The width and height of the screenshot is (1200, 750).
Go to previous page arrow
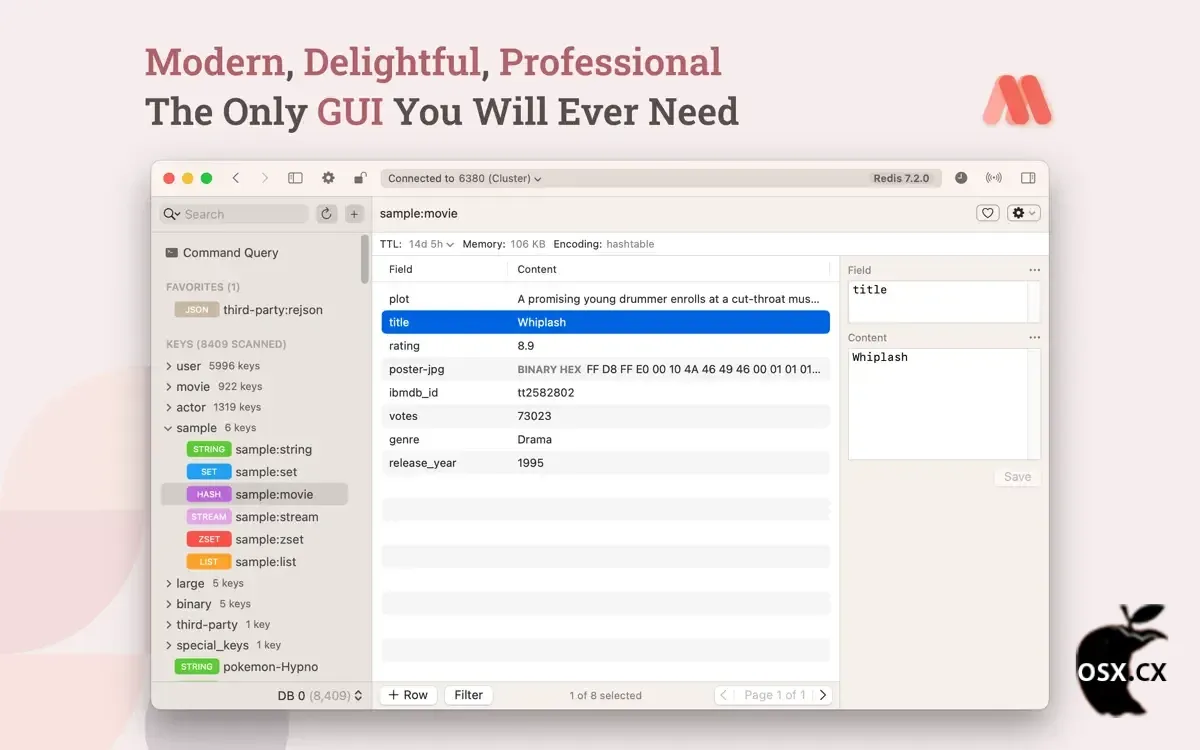point(725,695)
